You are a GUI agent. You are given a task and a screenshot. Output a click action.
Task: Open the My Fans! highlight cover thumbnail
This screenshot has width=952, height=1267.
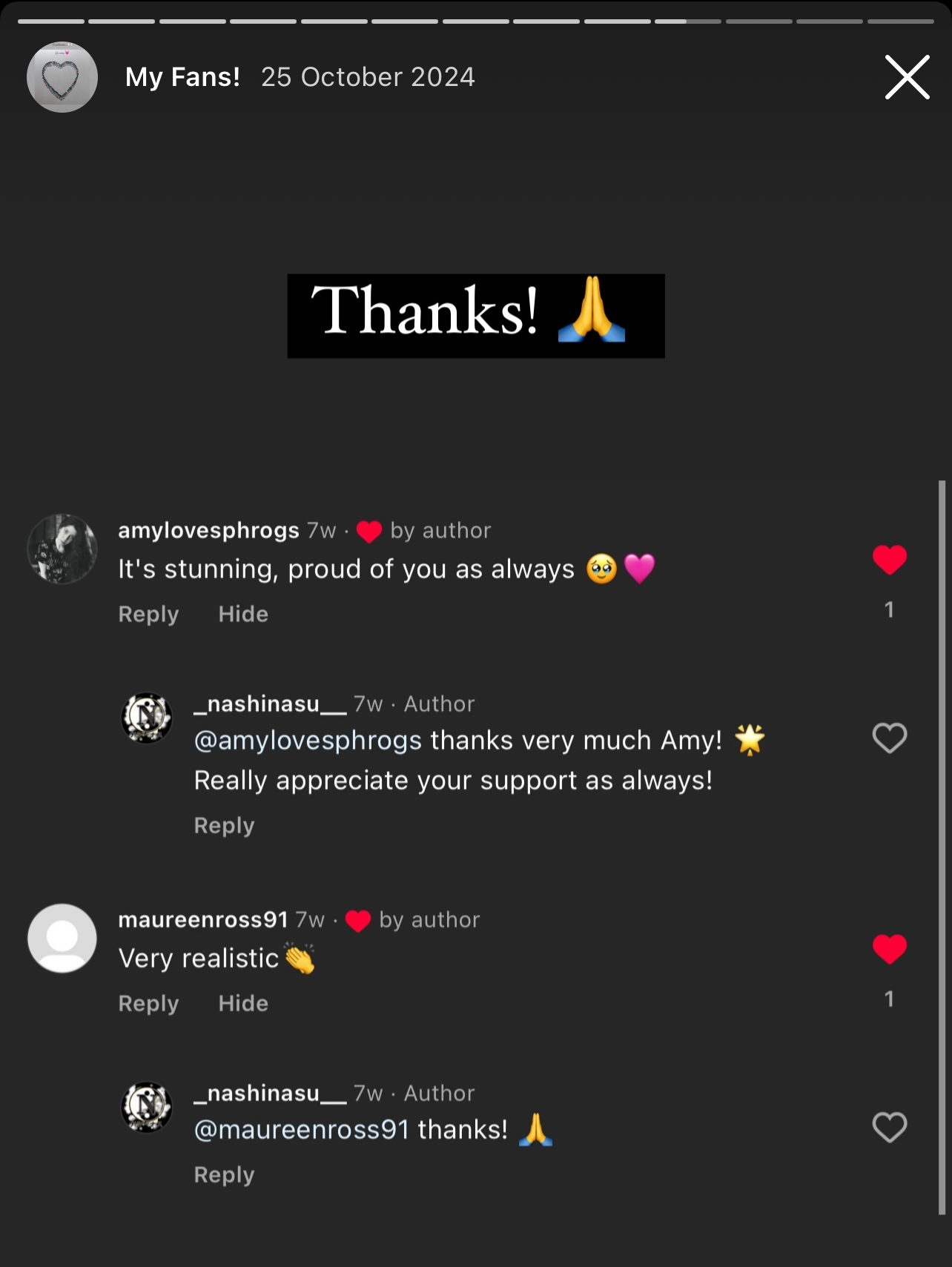(62, 77)
